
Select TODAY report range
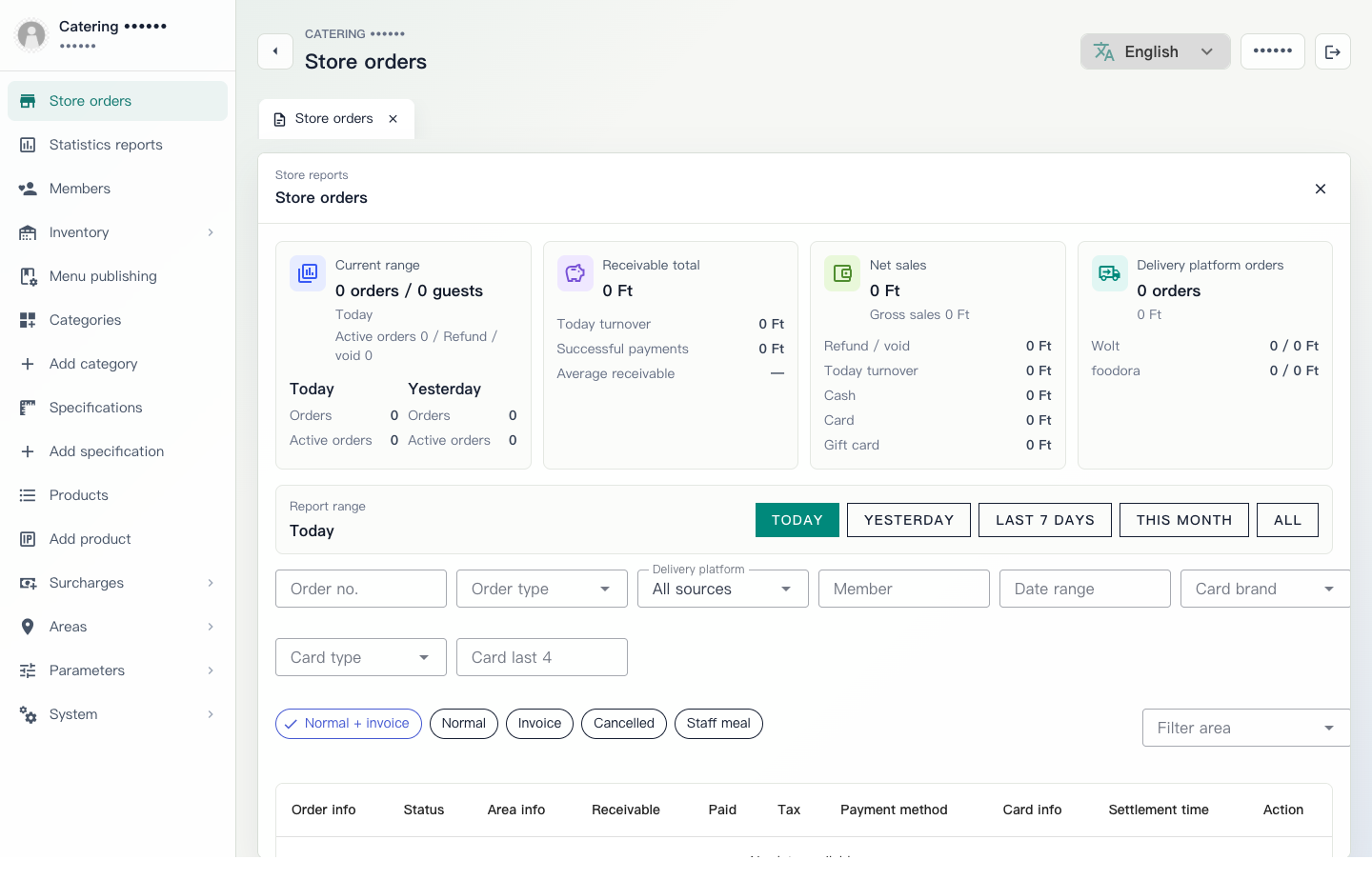[797, 520]
